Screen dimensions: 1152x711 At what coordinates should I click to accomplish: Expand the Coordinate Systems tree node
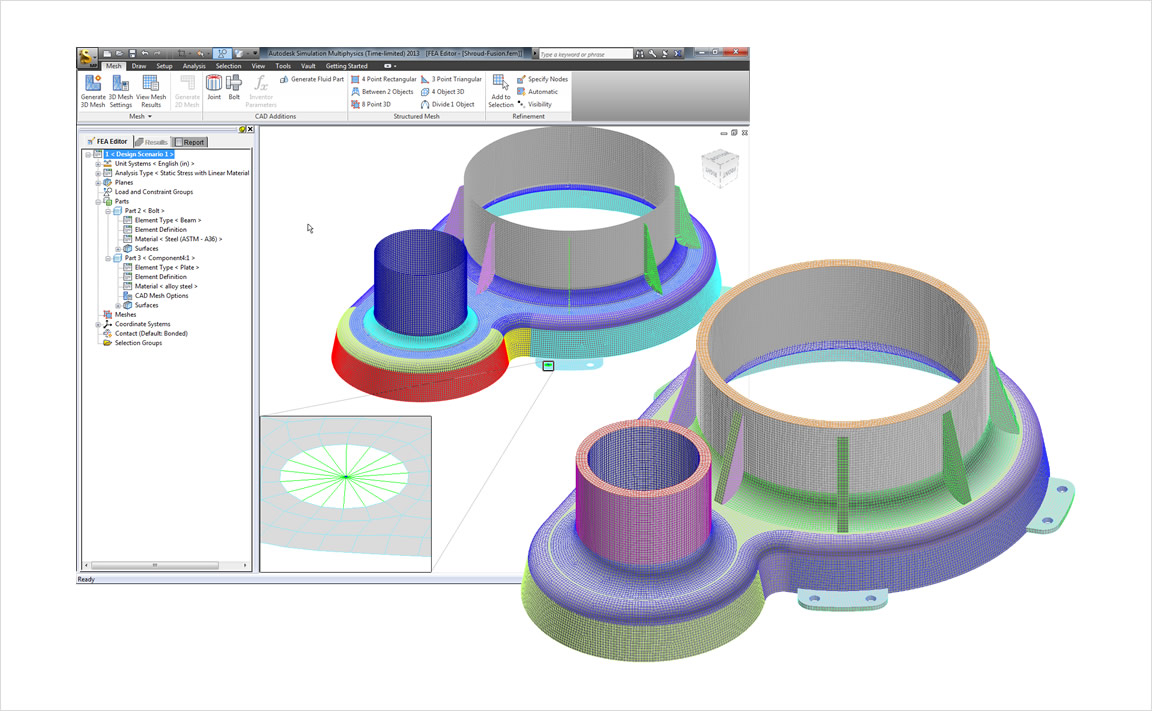pos(98,324)
